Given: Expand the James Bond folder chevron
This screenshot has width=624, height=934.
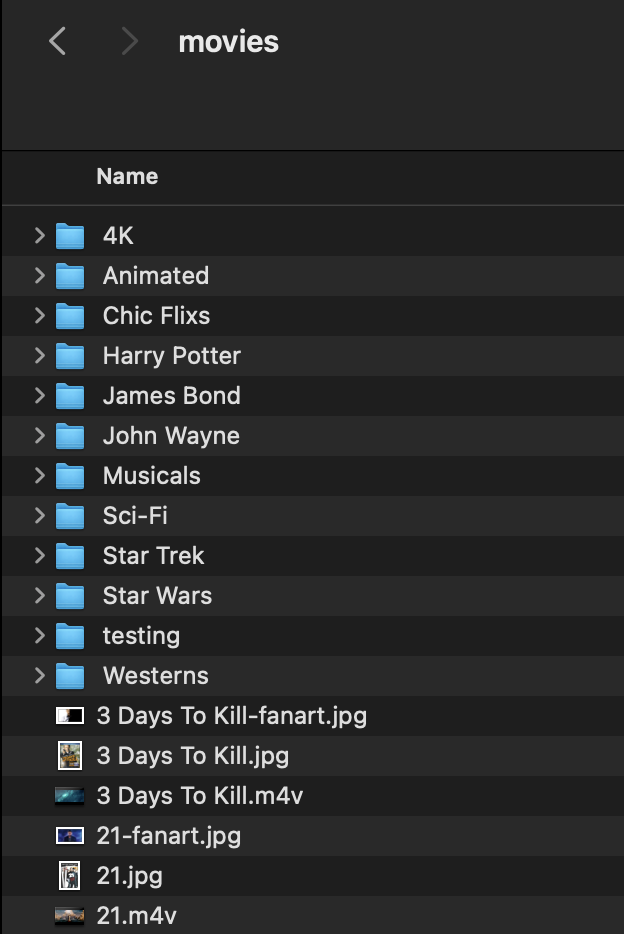Looking at the screenshot, I should (x=39, y=395).
